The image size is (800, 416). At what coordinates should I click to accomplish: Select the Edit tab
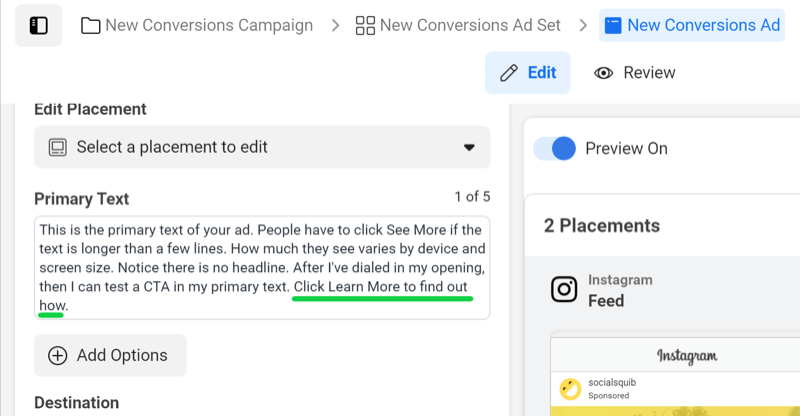(528, 73)
